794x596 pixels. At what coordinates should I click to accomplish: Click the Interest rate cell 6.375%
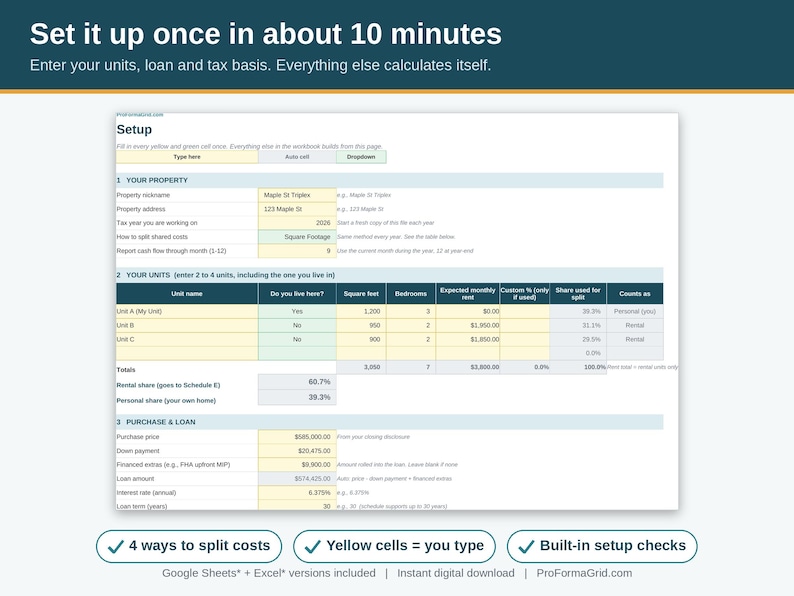(297, 492)
